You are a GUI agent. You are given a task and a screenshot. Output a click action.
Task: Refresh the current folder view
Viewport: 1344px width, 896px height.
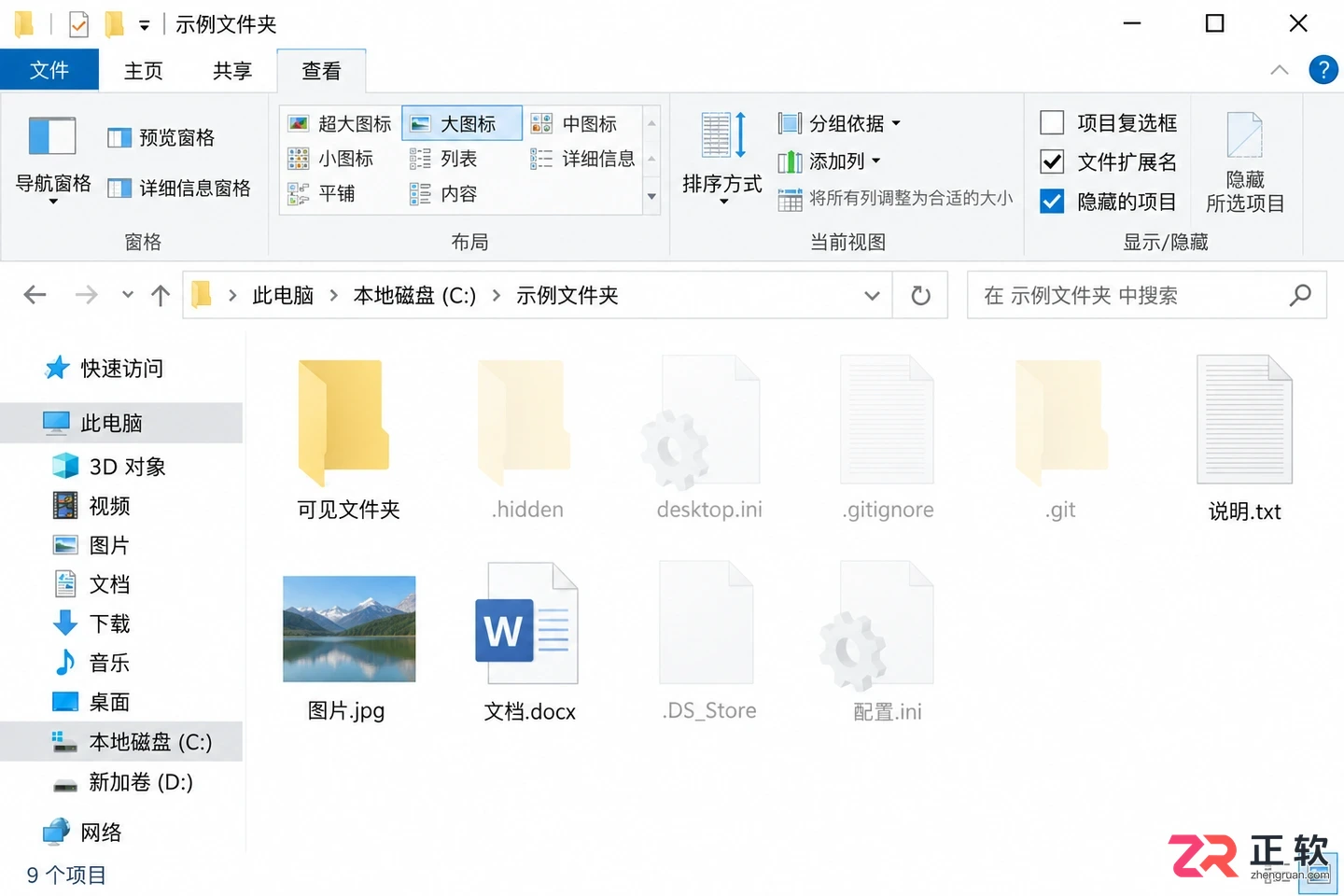pos(920,296)
